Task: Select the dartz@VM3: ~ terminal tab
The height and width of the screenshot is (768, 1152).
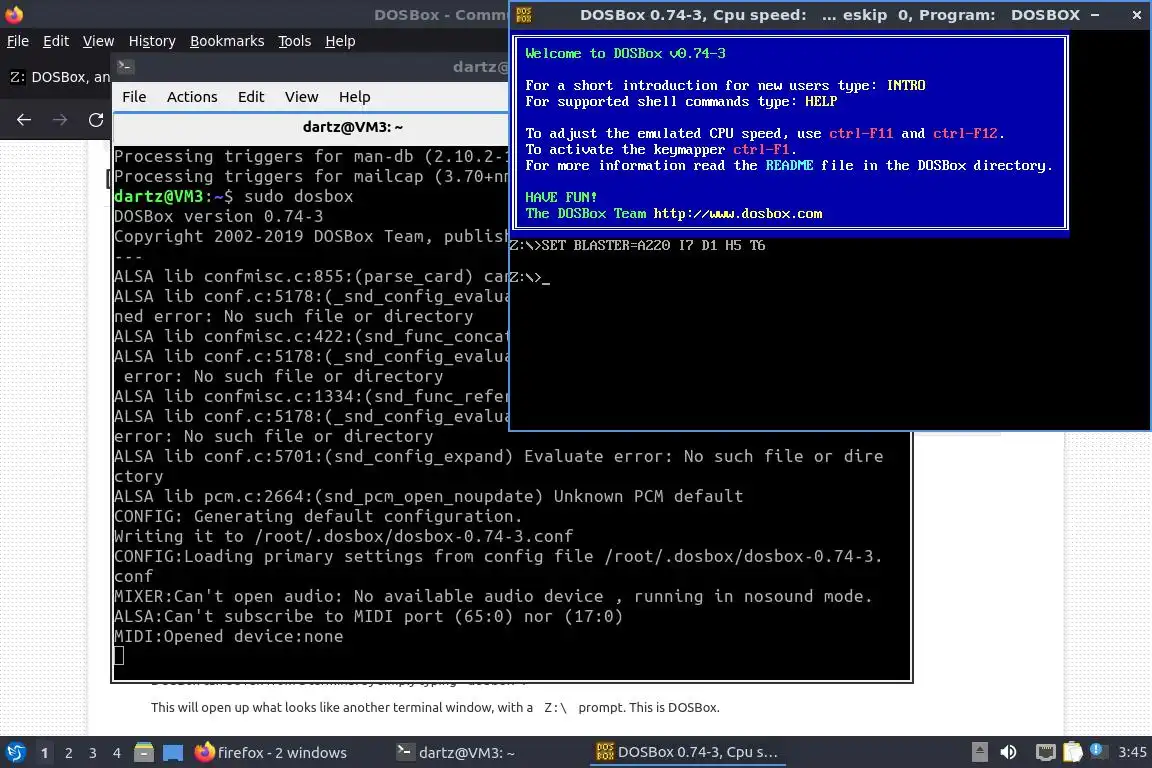Action: (x=353, y=127)
